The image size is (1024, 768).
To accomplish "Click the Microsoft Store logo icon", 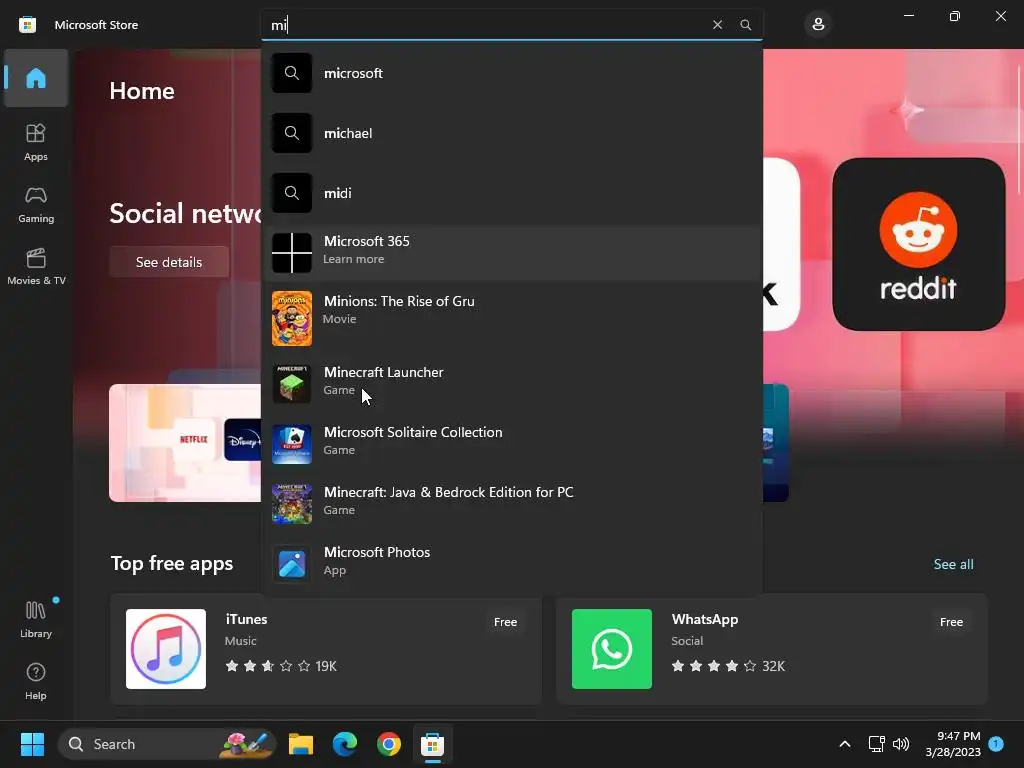I will (x=27, y=25).
